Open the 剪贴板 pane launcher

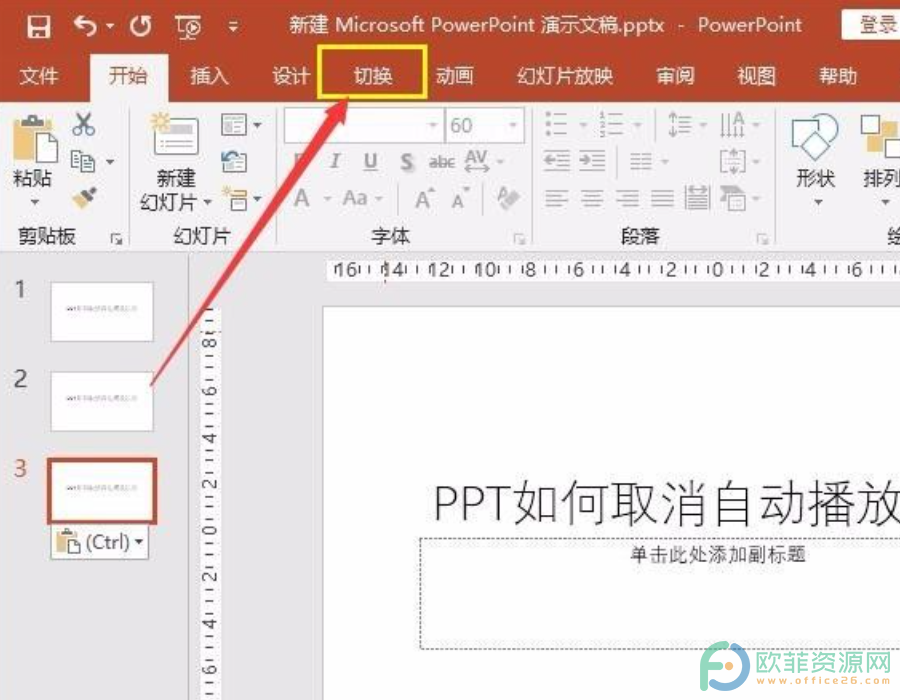point(117,239)
